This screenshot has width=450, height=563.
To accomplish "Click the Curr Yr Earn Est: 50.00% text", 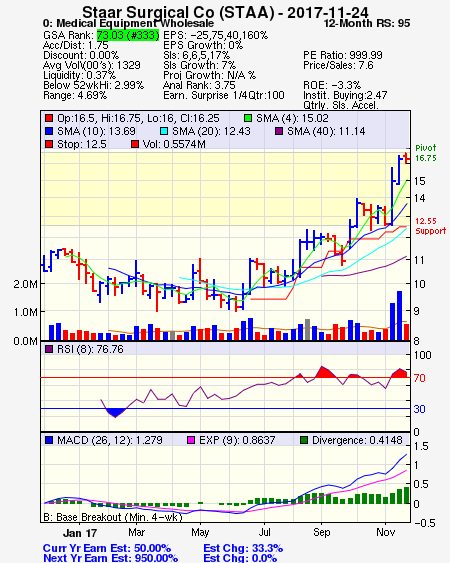I will pyautogui.click(x=107, y=548).
